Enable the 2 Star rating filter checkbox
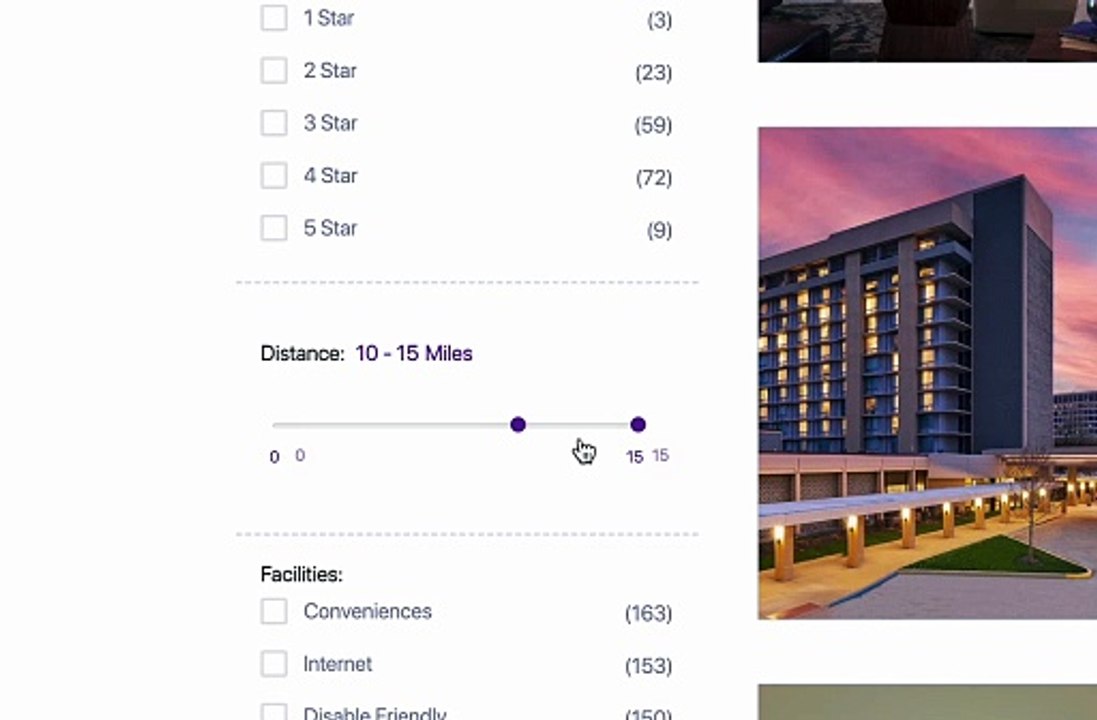Viewport: 1097px width, 720px height. coord(274,71)
